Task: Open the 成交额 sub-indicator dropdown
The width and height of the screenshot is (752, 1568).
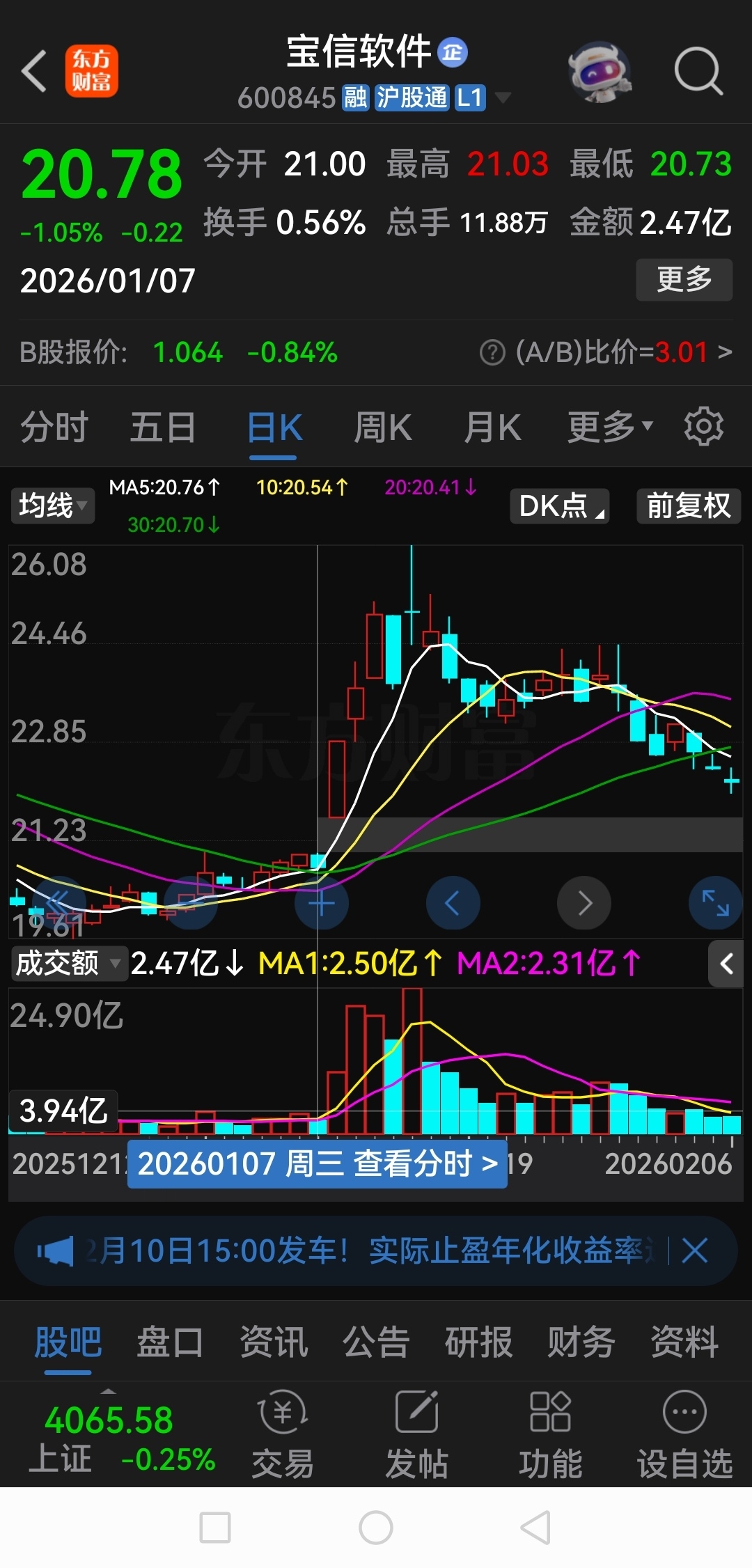Action: point(68,964)
